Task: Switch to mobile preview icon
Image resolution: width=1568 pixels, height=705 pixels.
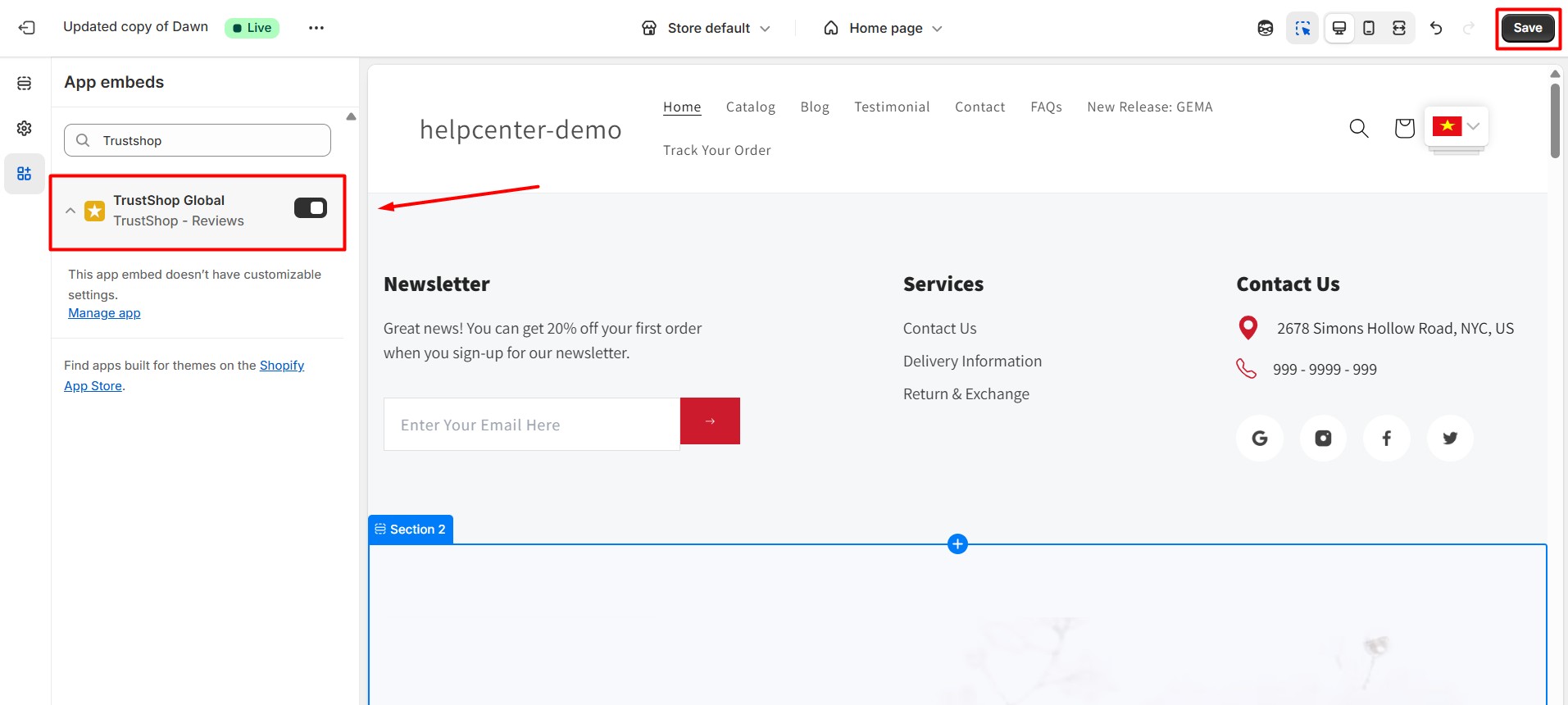Action: click(1369, 28)
